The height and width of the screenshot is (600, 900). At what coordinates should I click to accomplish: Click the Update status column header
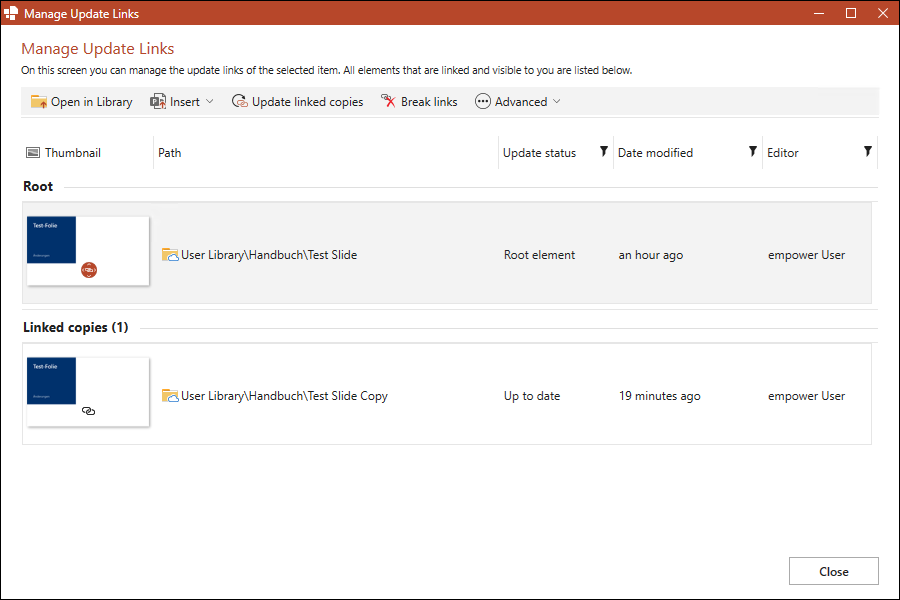(540, 153)
